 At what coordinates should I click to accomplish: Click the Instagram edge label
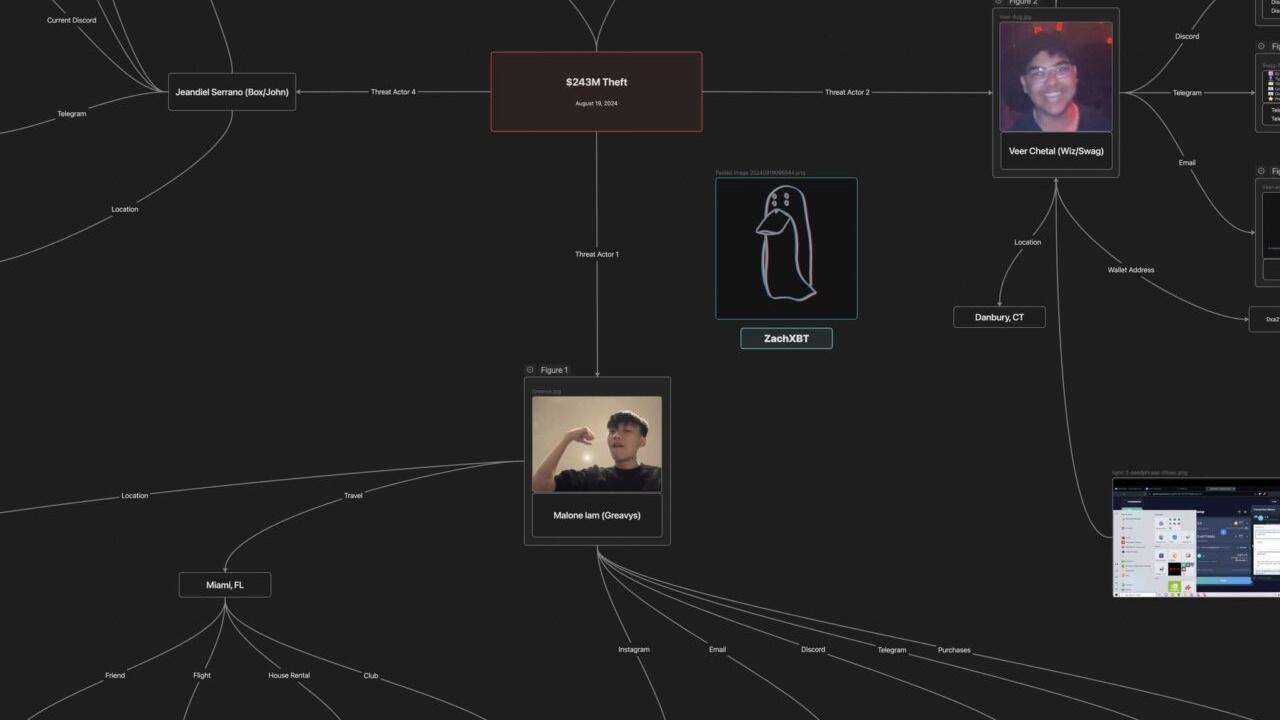coord(634,649)
